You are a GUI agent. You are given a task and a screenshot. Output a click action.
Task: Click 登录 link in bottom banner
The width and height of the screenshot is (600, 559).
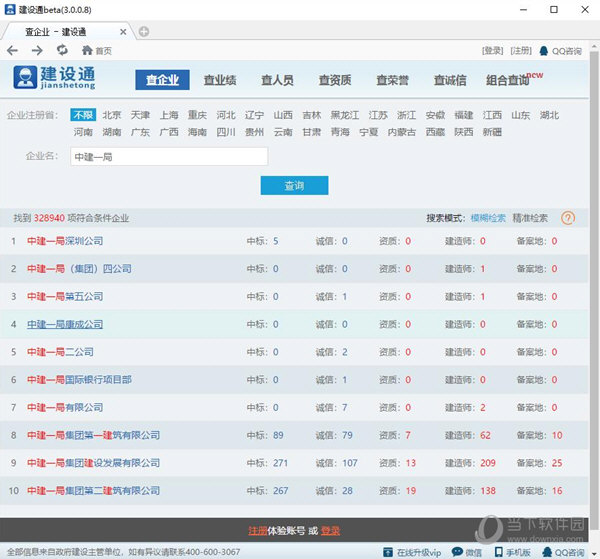[330, 531]
